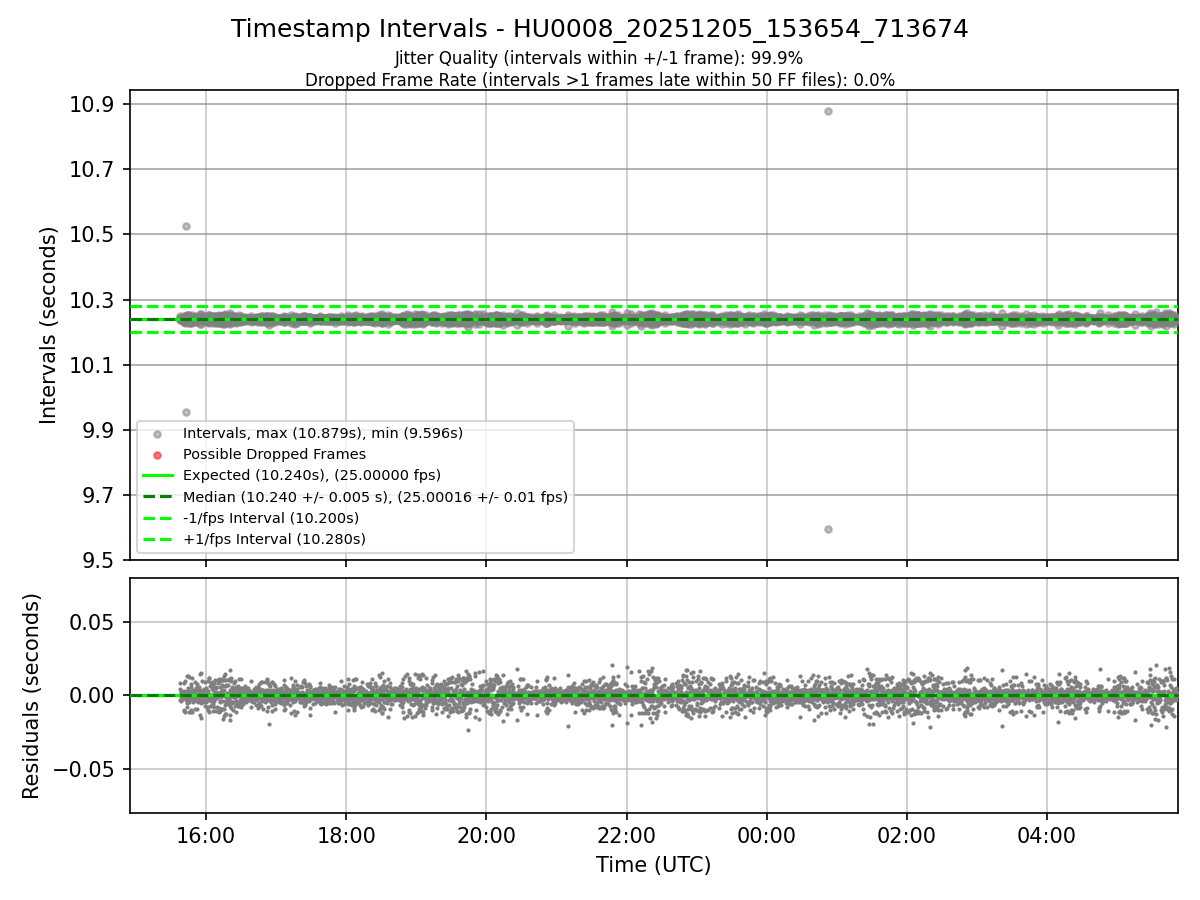
Task: Click the outlier point near 10.52 seconds after 15:40
Action: pyautogui.click(x=186, y=226)
